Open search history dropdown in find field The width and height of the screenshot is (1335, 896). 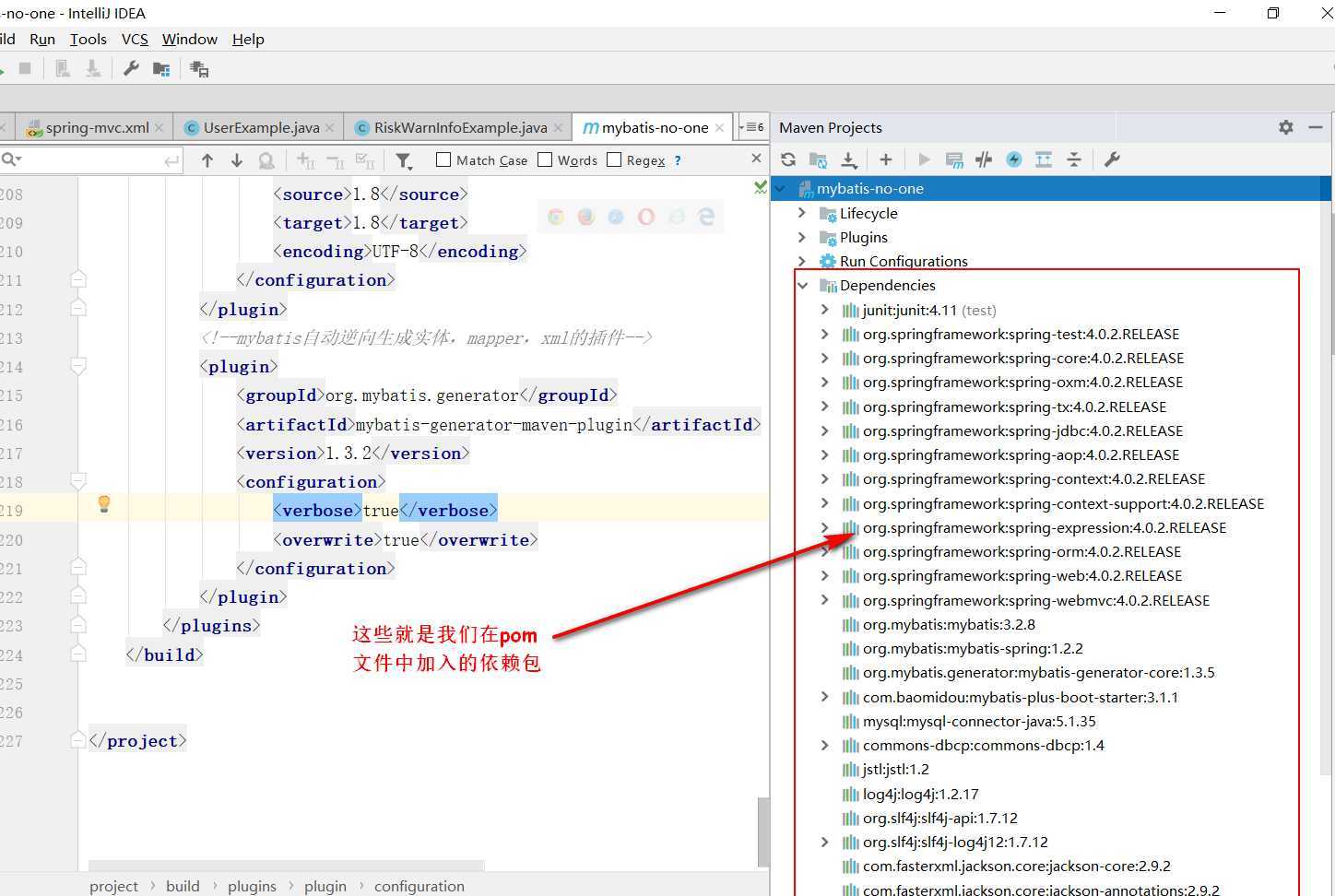click(11, 160)
